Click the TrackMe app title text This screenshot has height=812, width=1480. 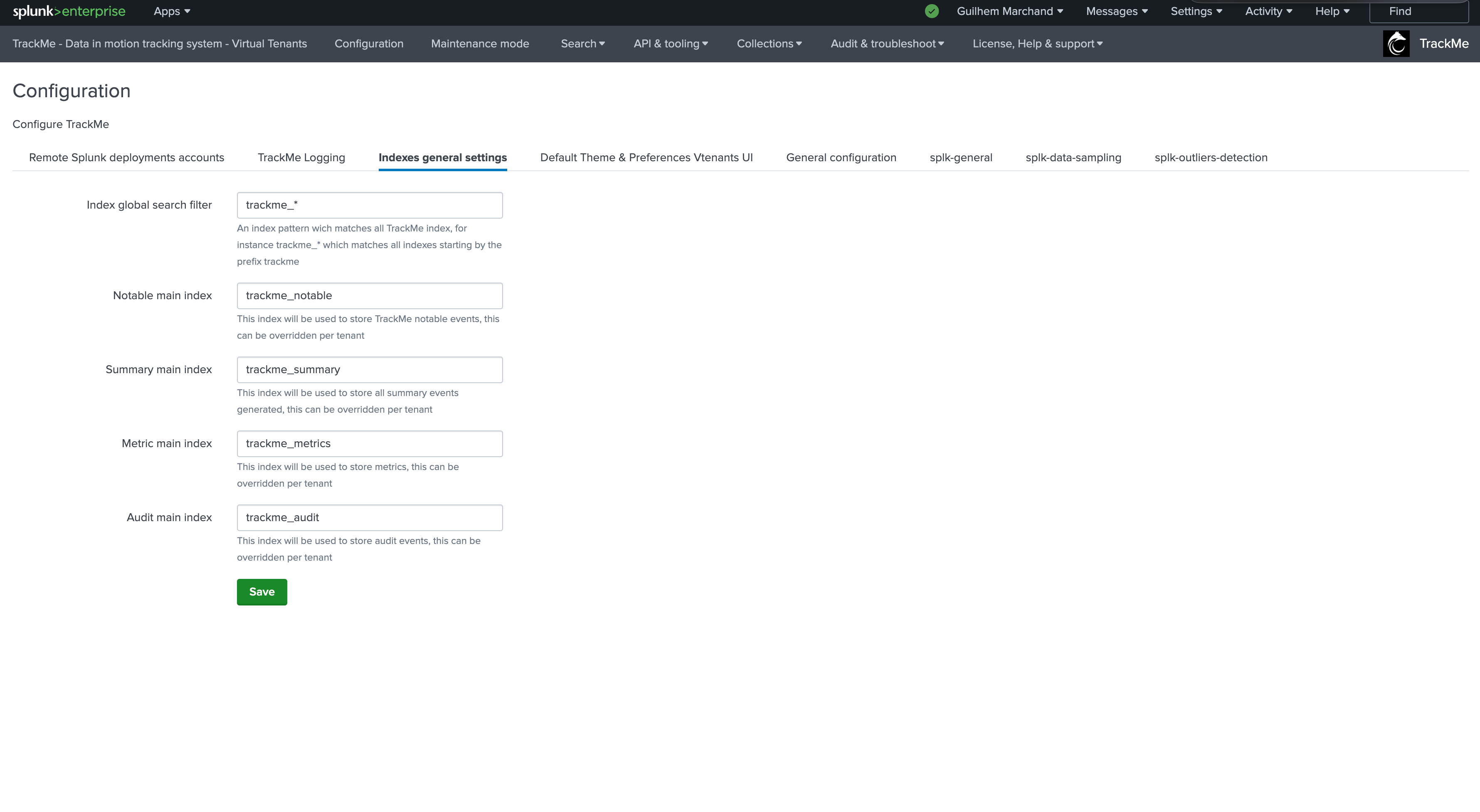click(x=1444, y=44)
